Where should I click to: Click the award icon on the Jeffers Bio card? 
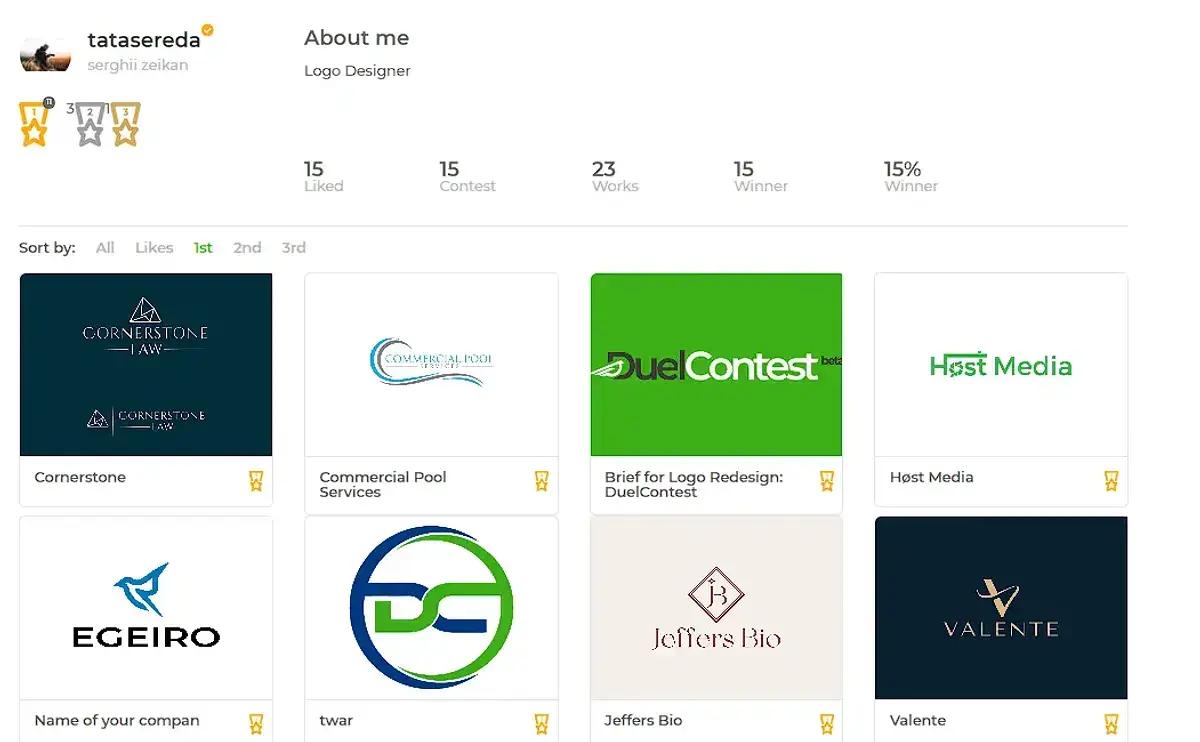click(x=826, y=723)
